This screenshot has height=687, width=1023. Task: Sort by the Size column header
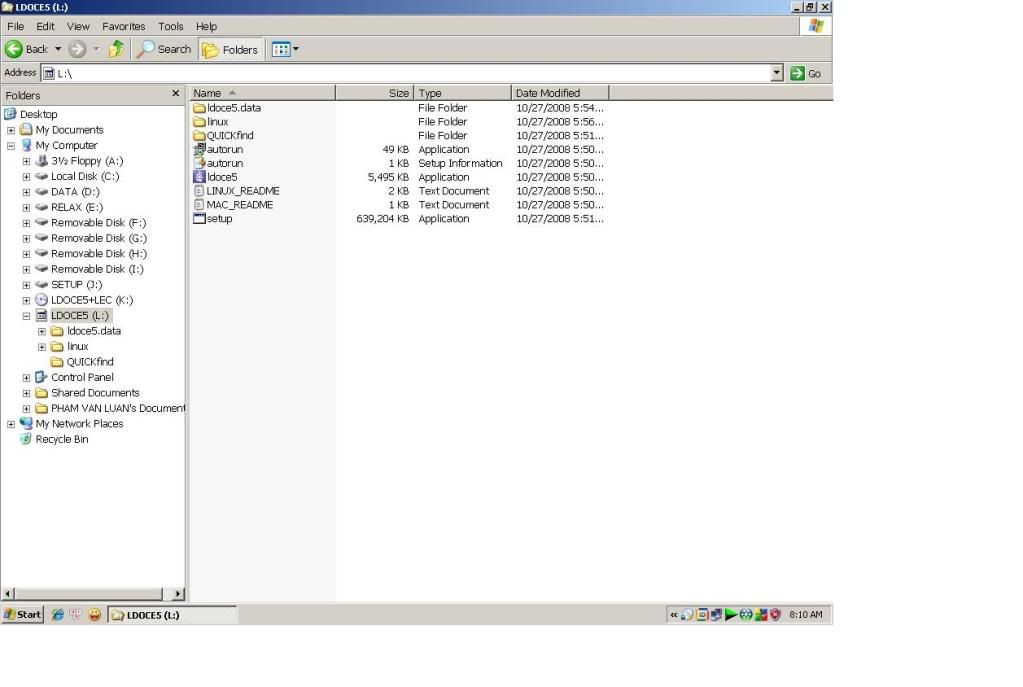(374, 93)
